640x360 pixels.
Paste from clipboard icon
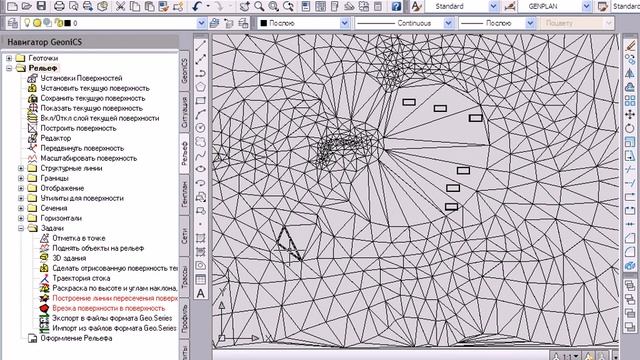(149, 6)
